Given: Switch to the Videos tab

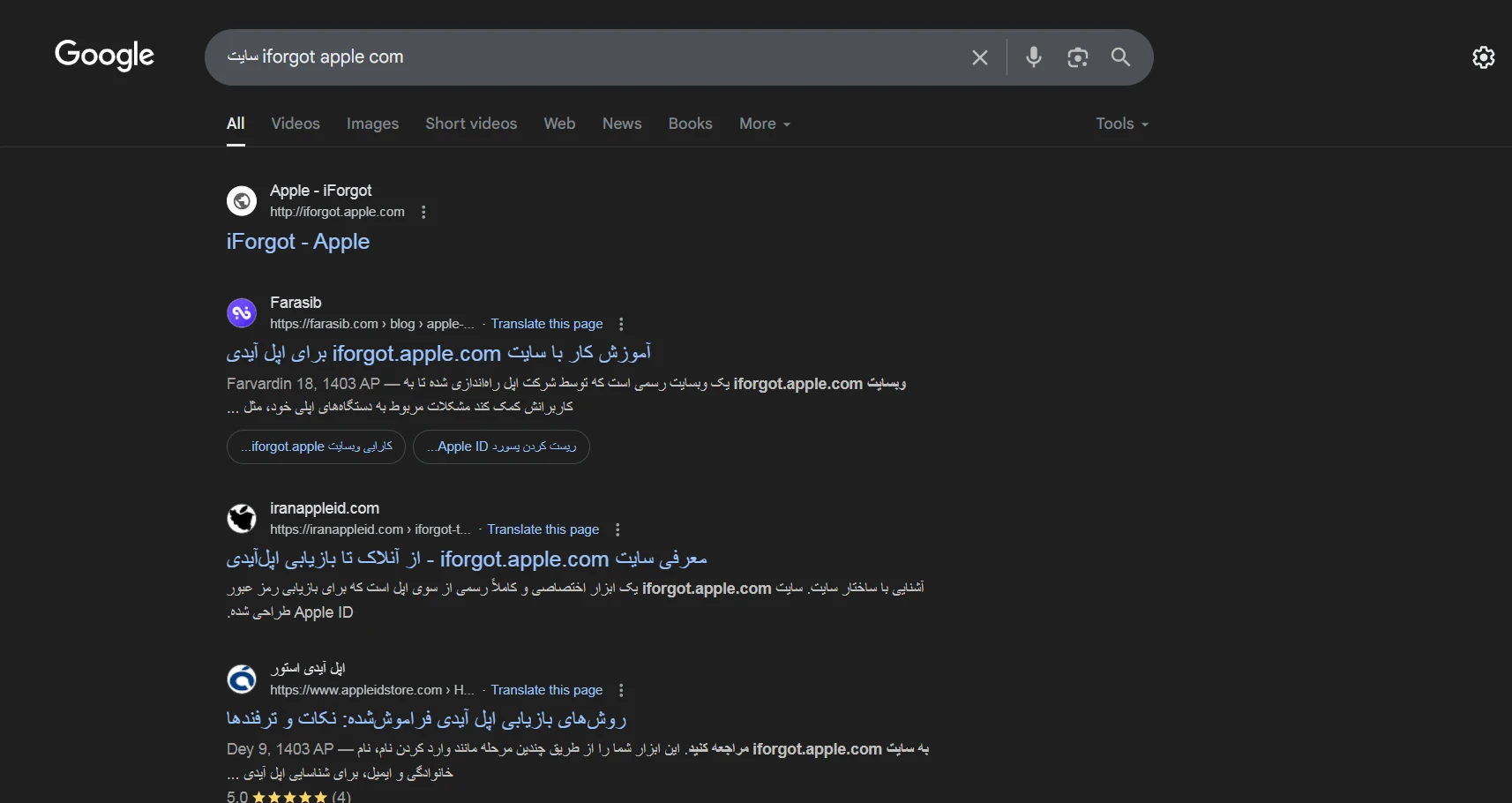Looking at the screenshot, I should click(295, 124).
